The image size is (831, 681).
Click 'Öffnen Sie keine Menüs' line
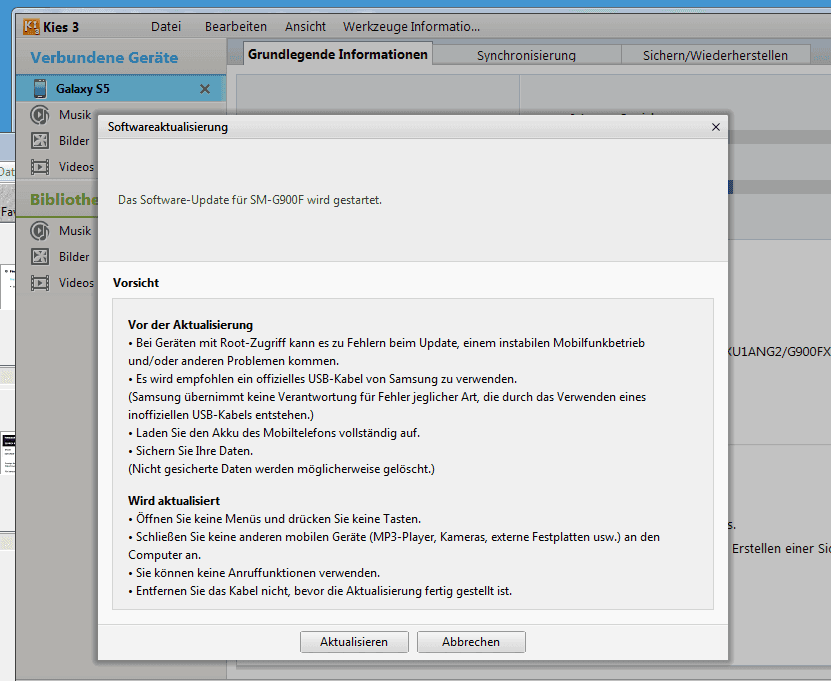[275, 519]
